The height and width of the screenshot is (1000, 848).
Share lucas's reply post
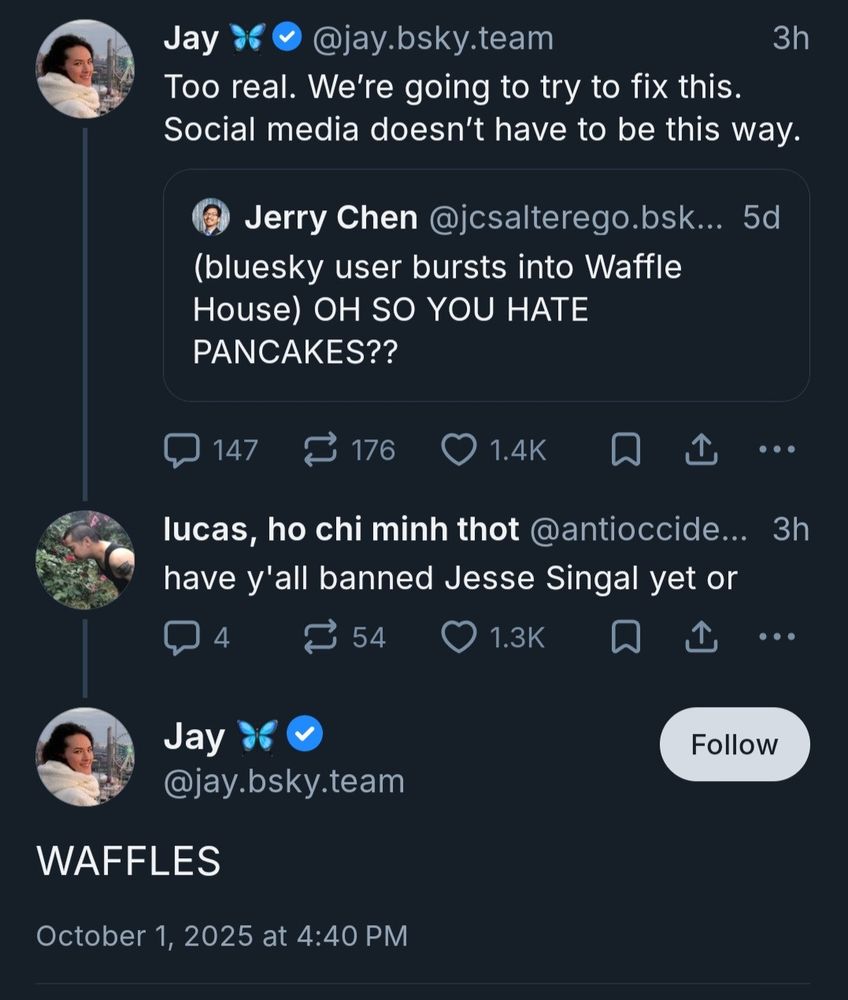tap(701, 638)
